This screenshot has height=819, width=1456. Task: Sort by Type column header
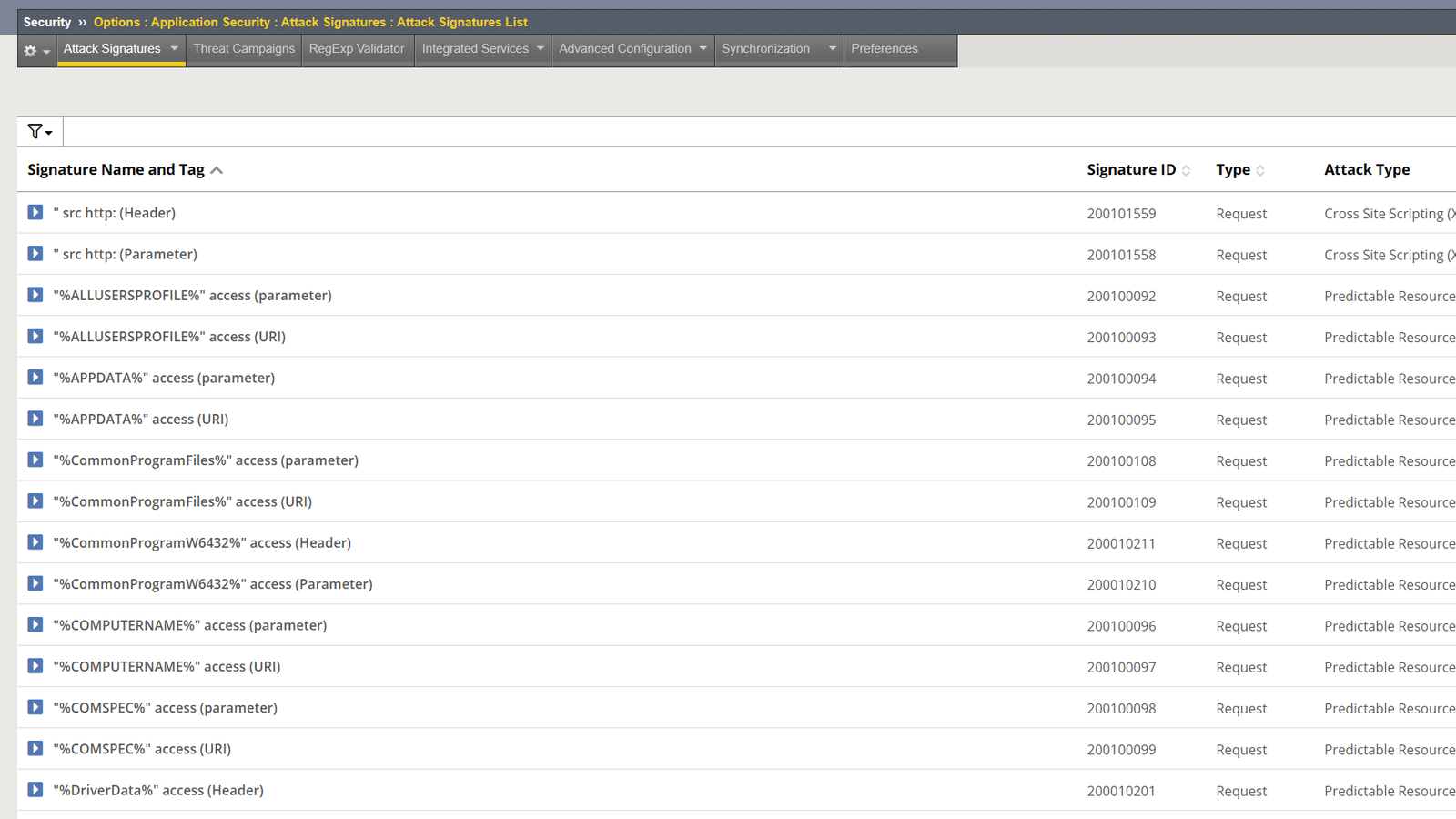(x=1240, y=170)
